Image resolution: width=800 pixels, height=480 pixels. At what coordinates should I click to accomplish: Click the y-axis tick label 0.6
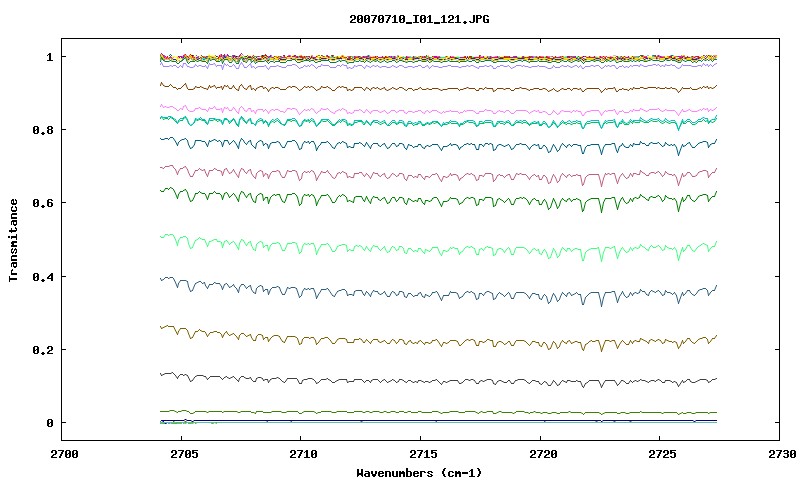pyautogui.click(x=43, y=203)
